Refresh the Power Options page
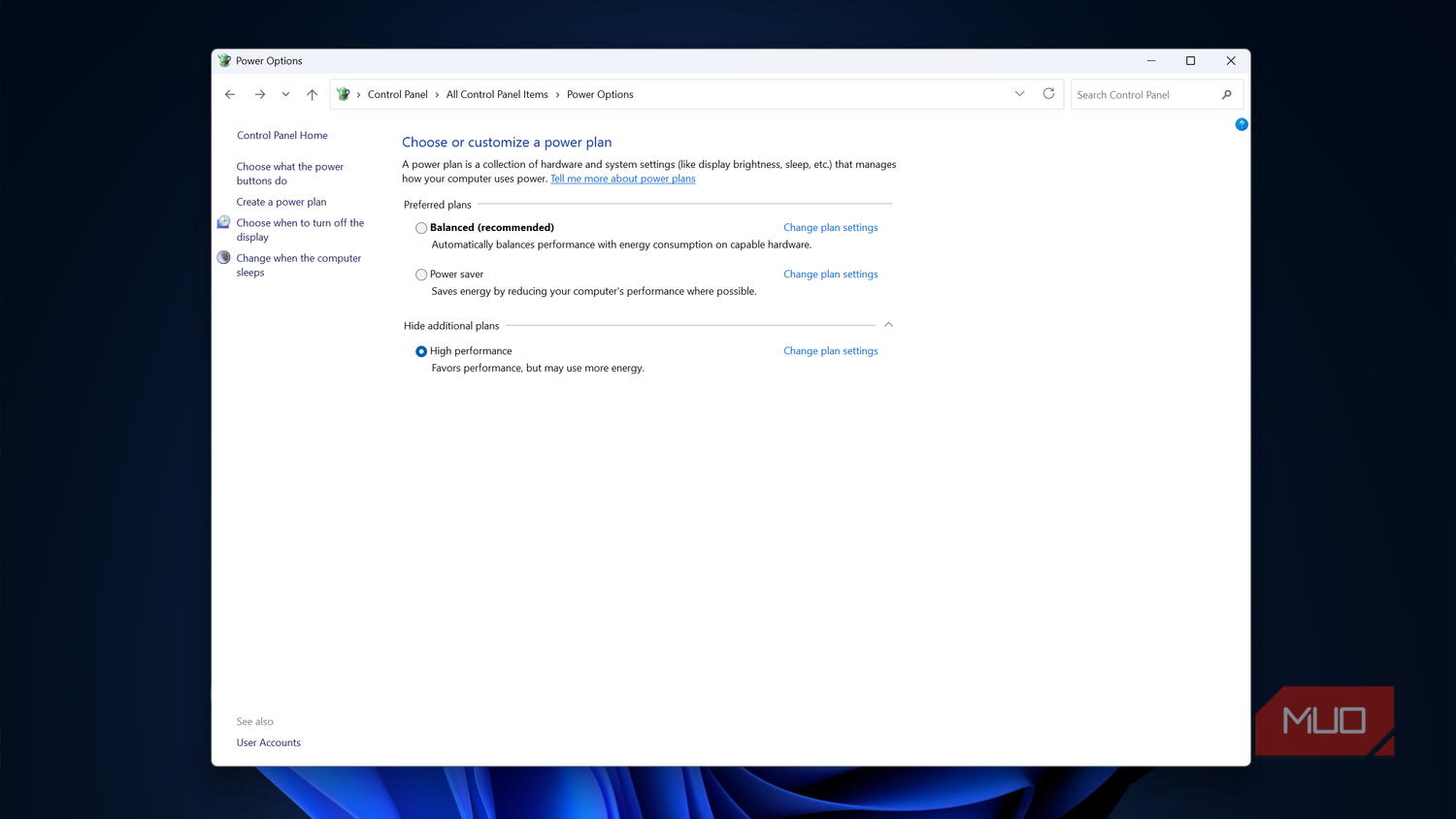The height and width of the screenshot is (819, 1456). click(1048, 94)
